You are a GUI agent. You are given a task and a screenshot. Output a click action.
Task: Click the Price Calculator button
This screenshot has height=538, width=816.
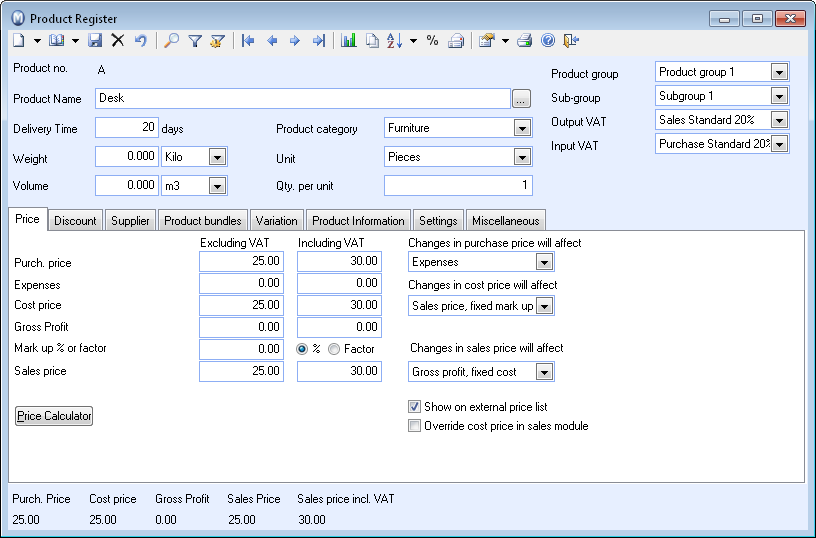pos(54,416)
